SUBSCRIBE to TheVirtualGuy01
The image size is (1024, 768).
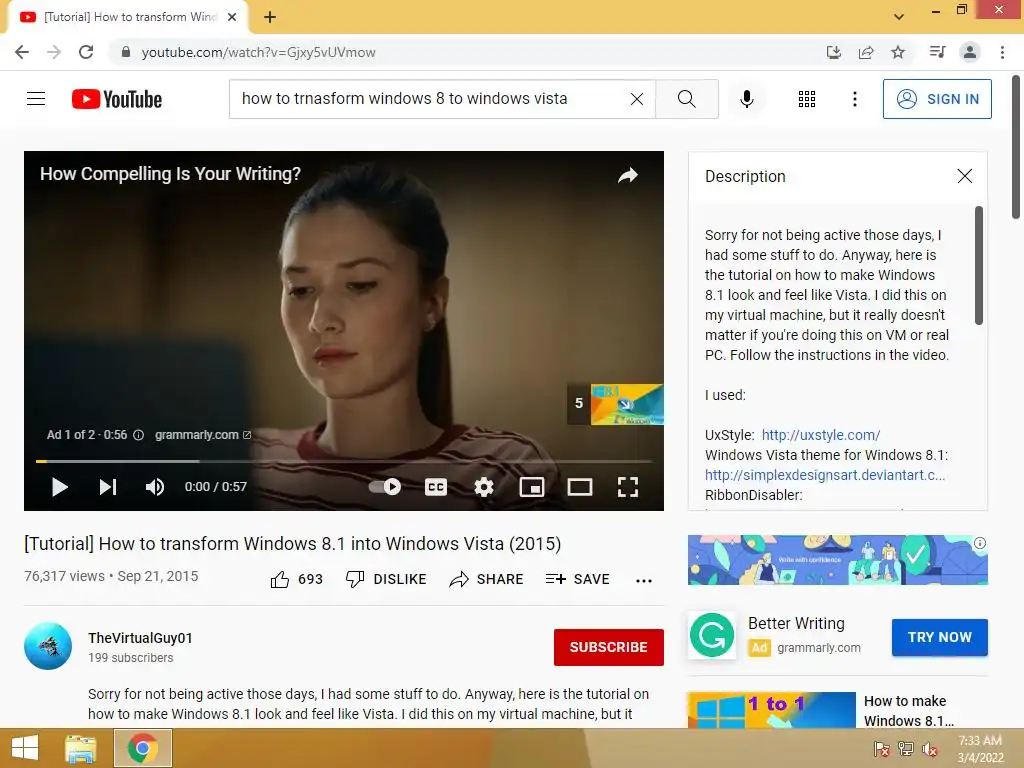click(609, 647)
